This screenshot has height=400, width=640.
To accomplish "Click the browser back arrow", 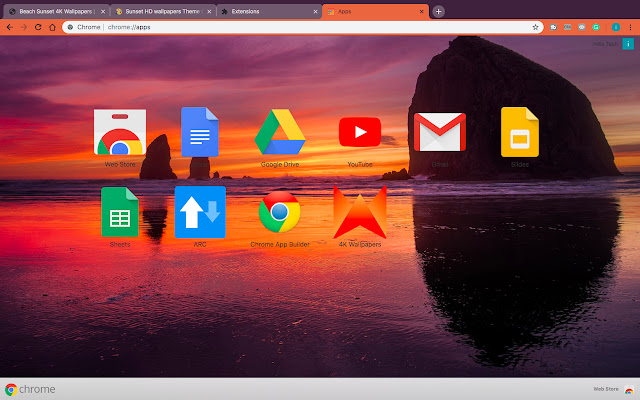I will pyautogui.click(x=9, y=27).
